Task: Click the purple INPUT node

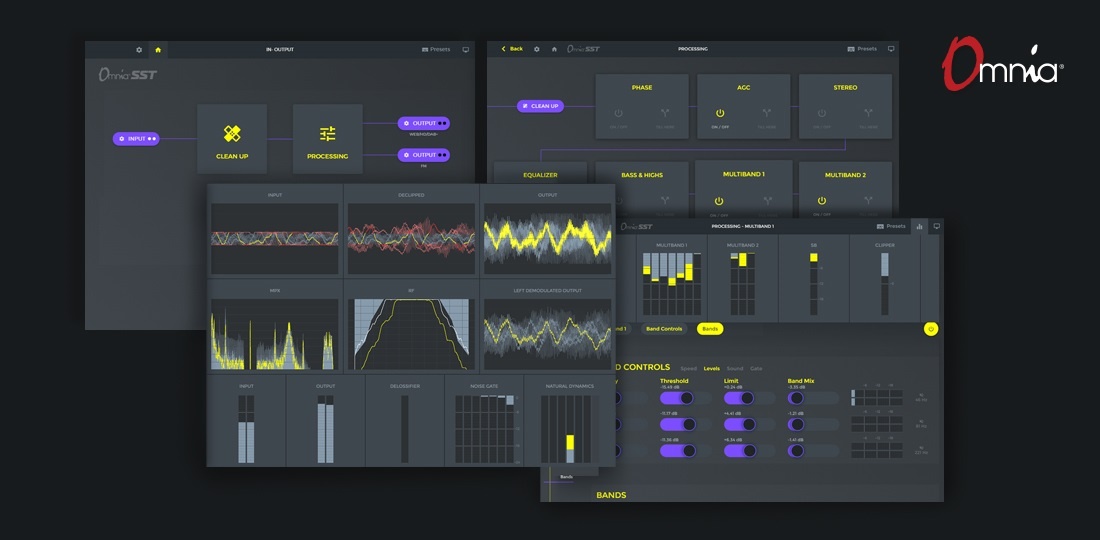Action: tap(136, 138)
